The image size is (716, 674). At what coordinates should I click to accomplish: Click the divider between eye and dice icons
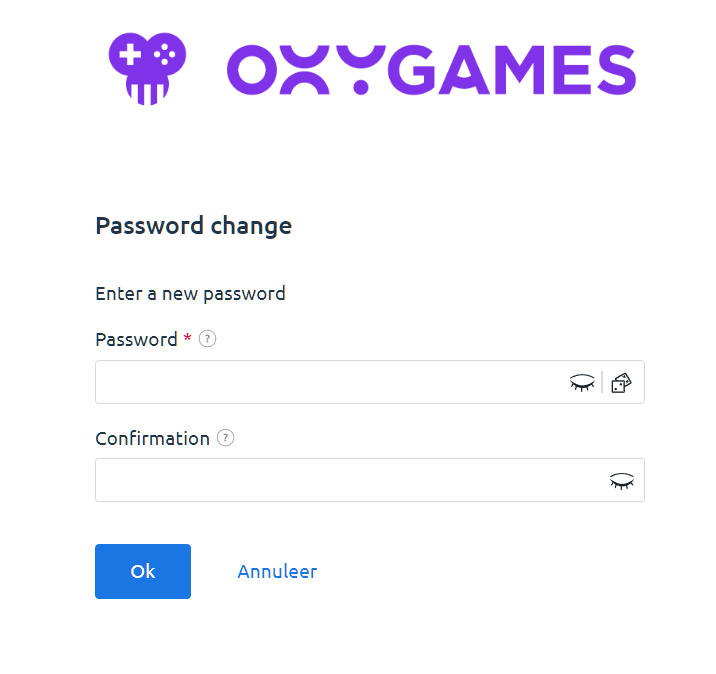pos(602,382)
